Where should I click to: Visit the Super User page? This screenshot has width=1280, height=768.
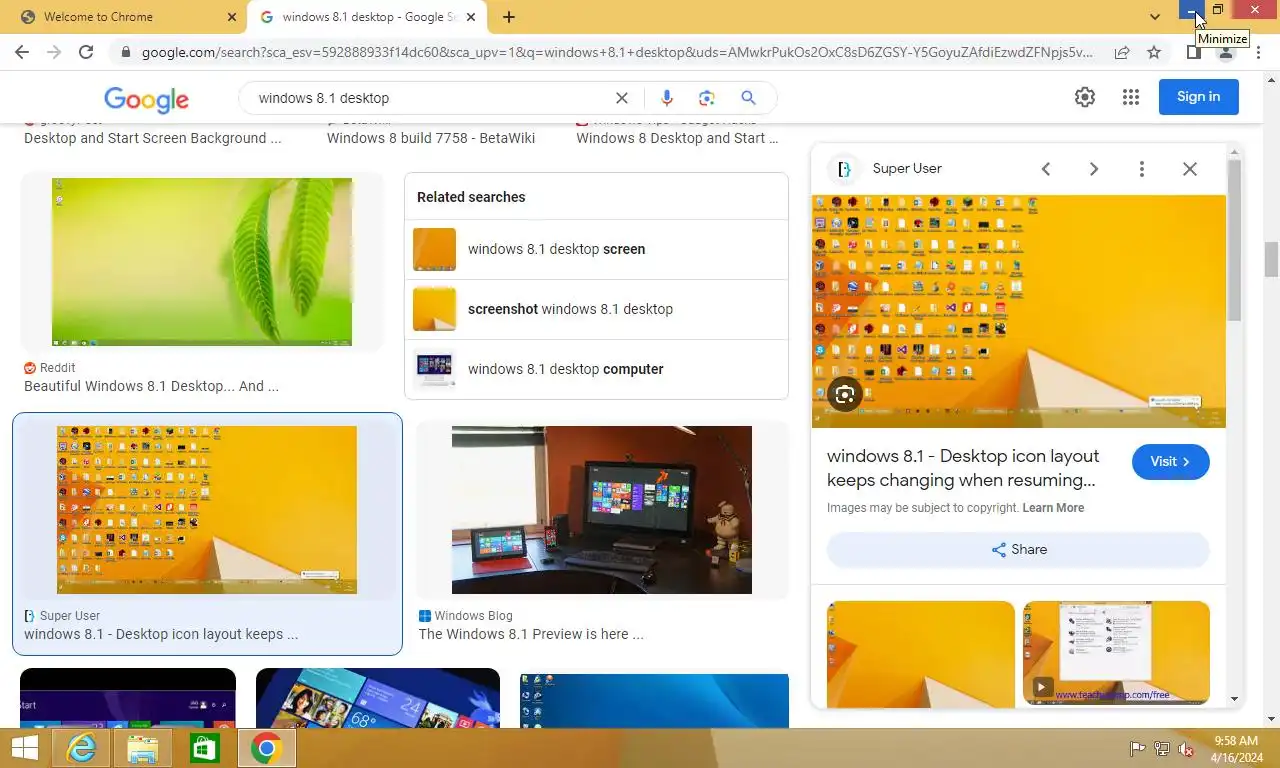[1171, 462]
